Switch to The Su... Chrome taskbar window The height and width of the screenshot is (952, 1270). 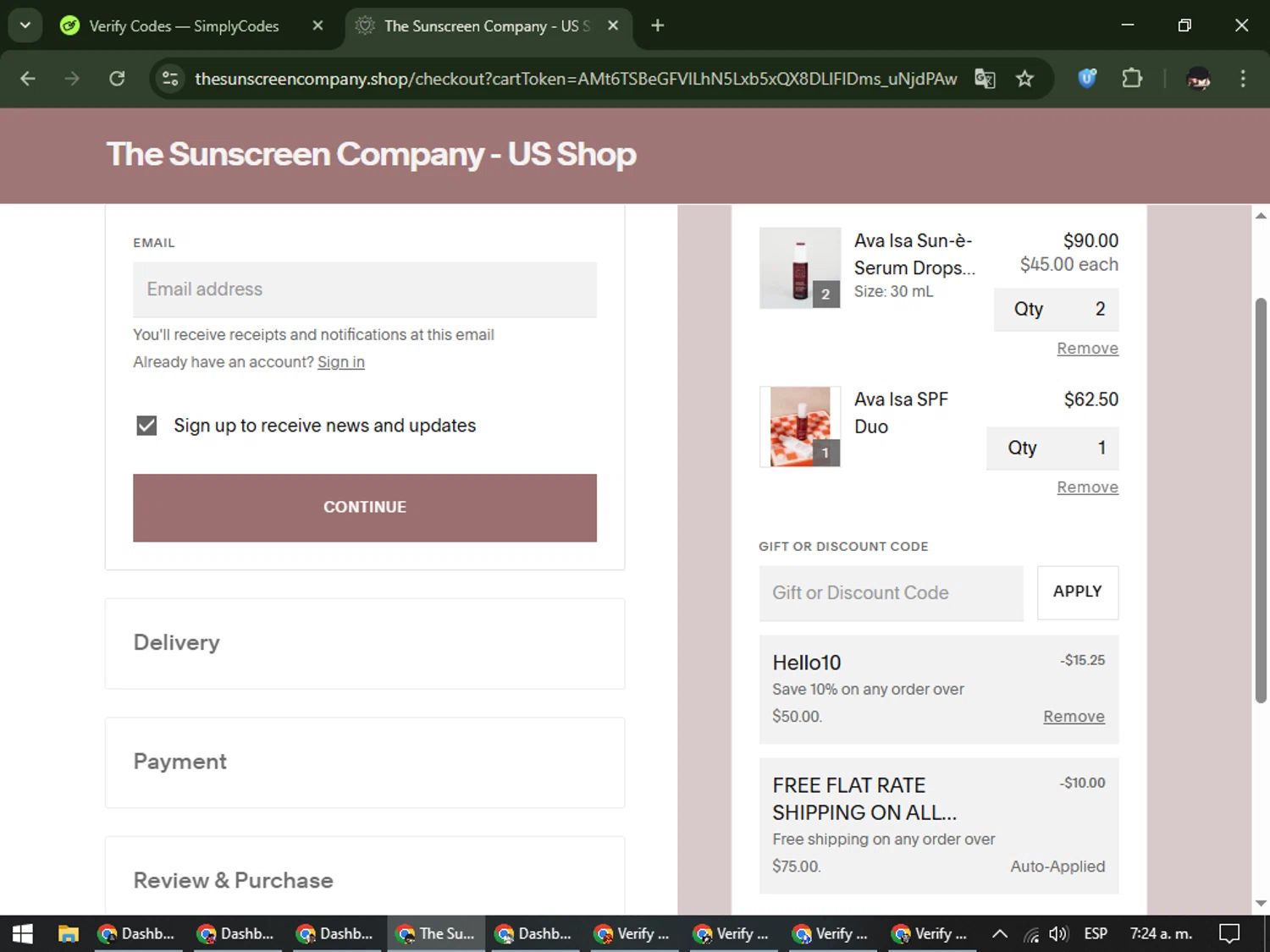click(x=437, y=934)
